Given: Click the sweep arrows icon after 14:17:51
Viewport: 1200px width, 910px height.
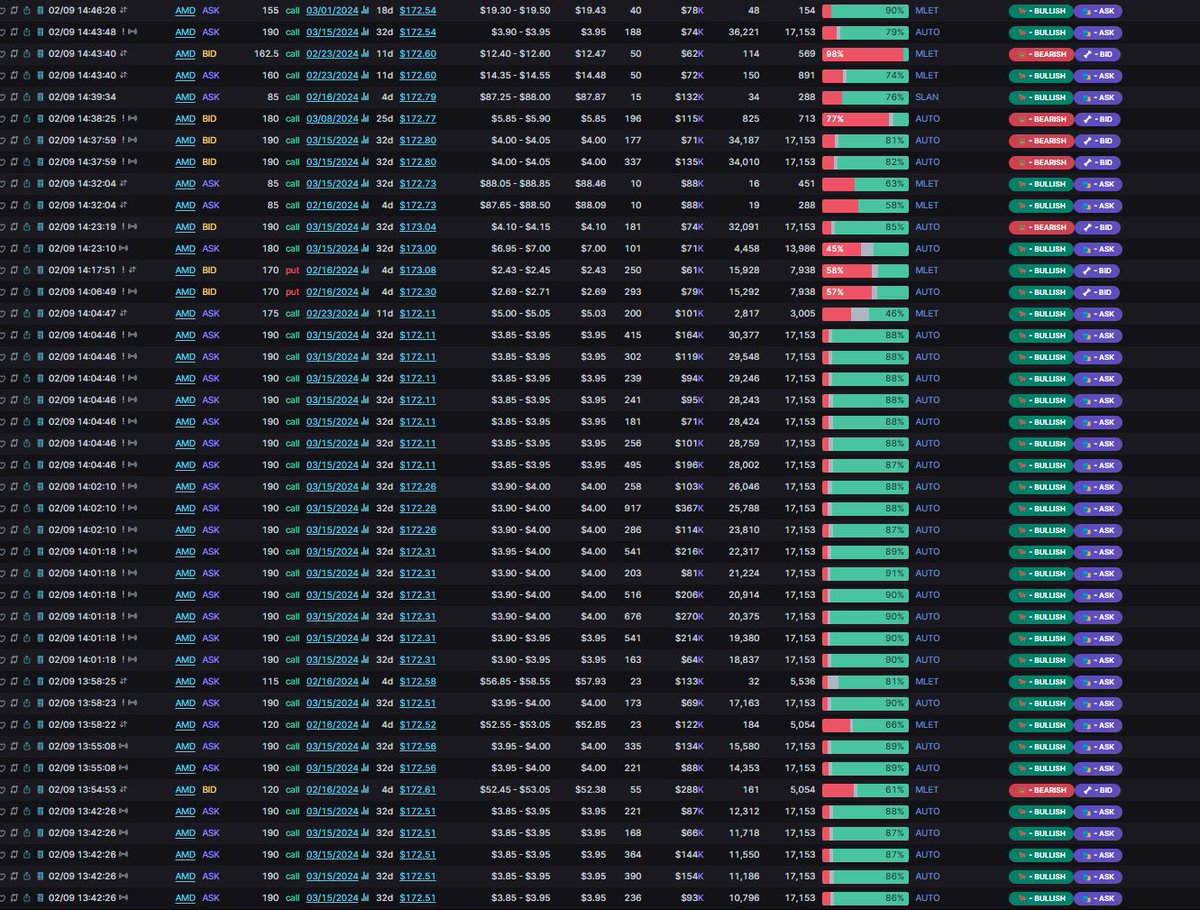Looking at the screenshot, I should click(133, 270).
